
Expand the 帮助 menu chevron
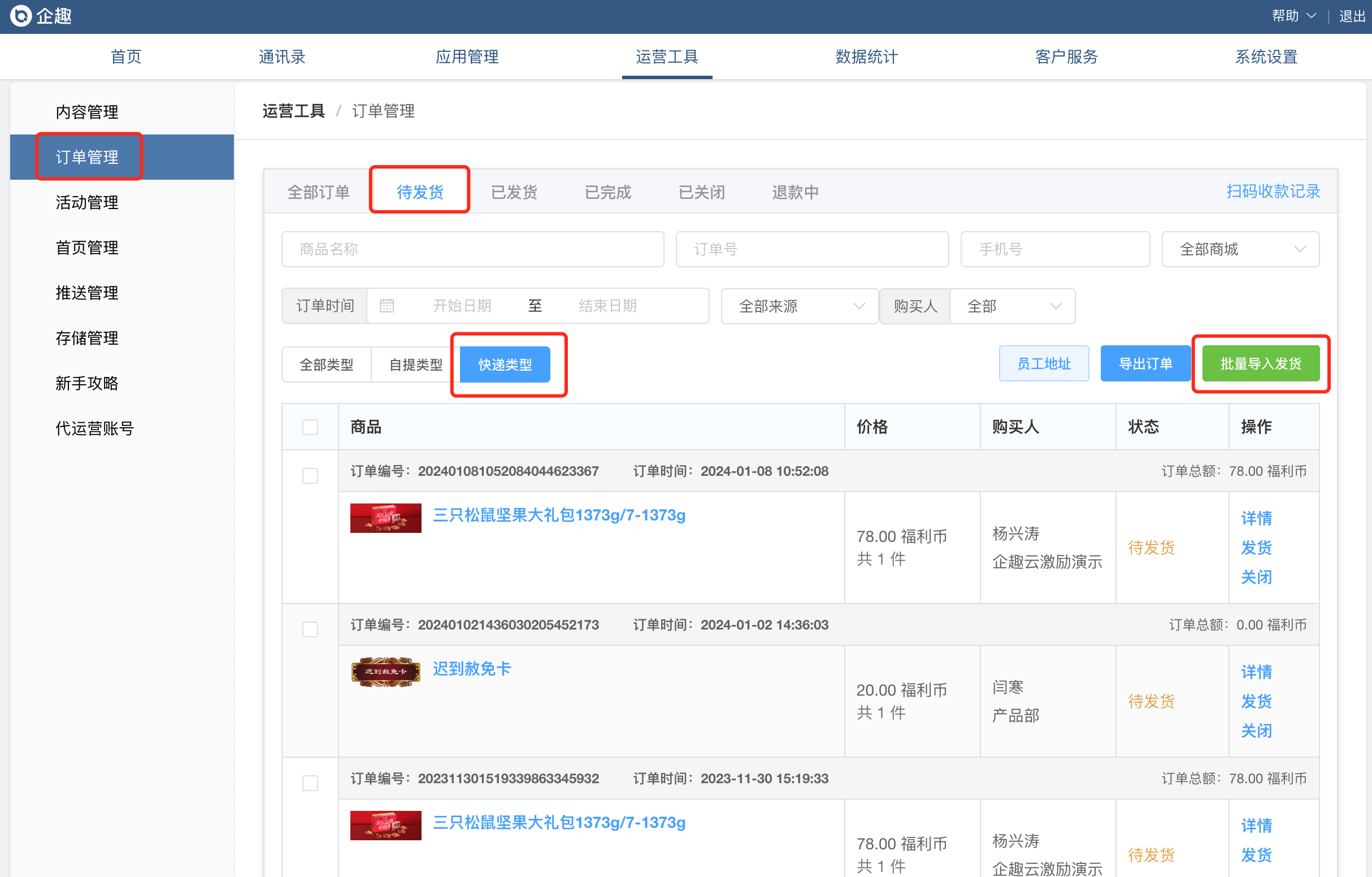coord(1311,16)
